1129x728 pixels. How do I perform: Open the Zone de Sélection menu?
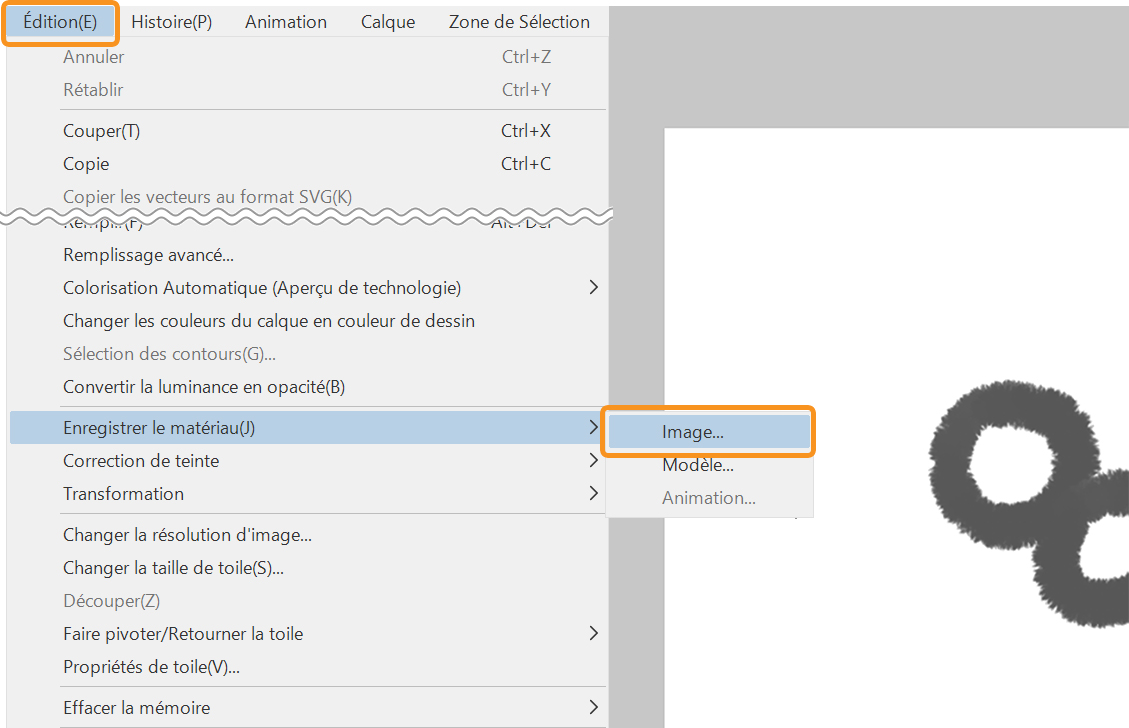point(519,22)
